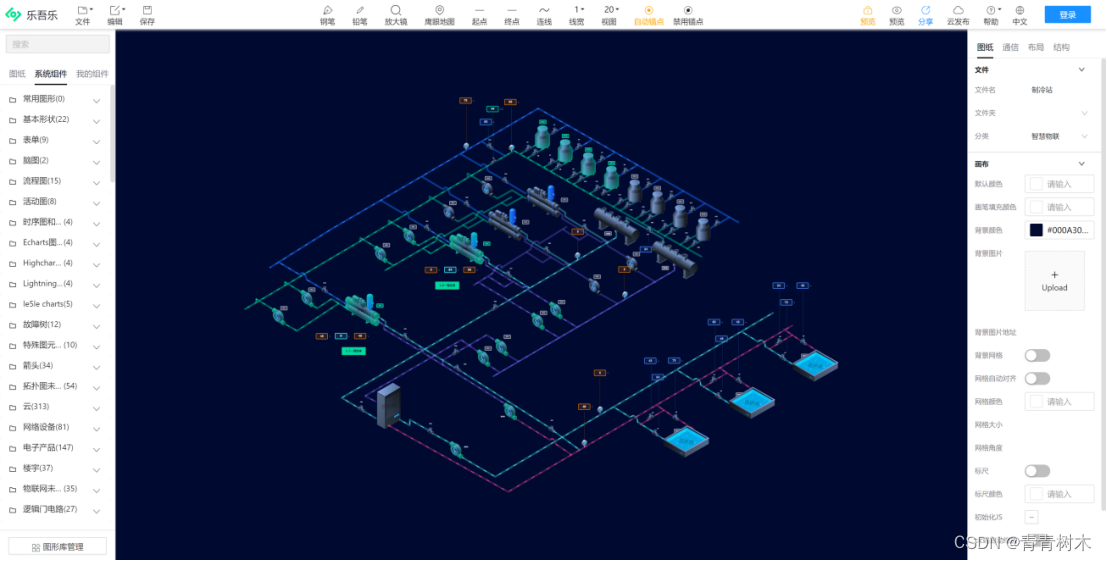
Task: Click the 搜索 search box
Action: click(58, 44)
